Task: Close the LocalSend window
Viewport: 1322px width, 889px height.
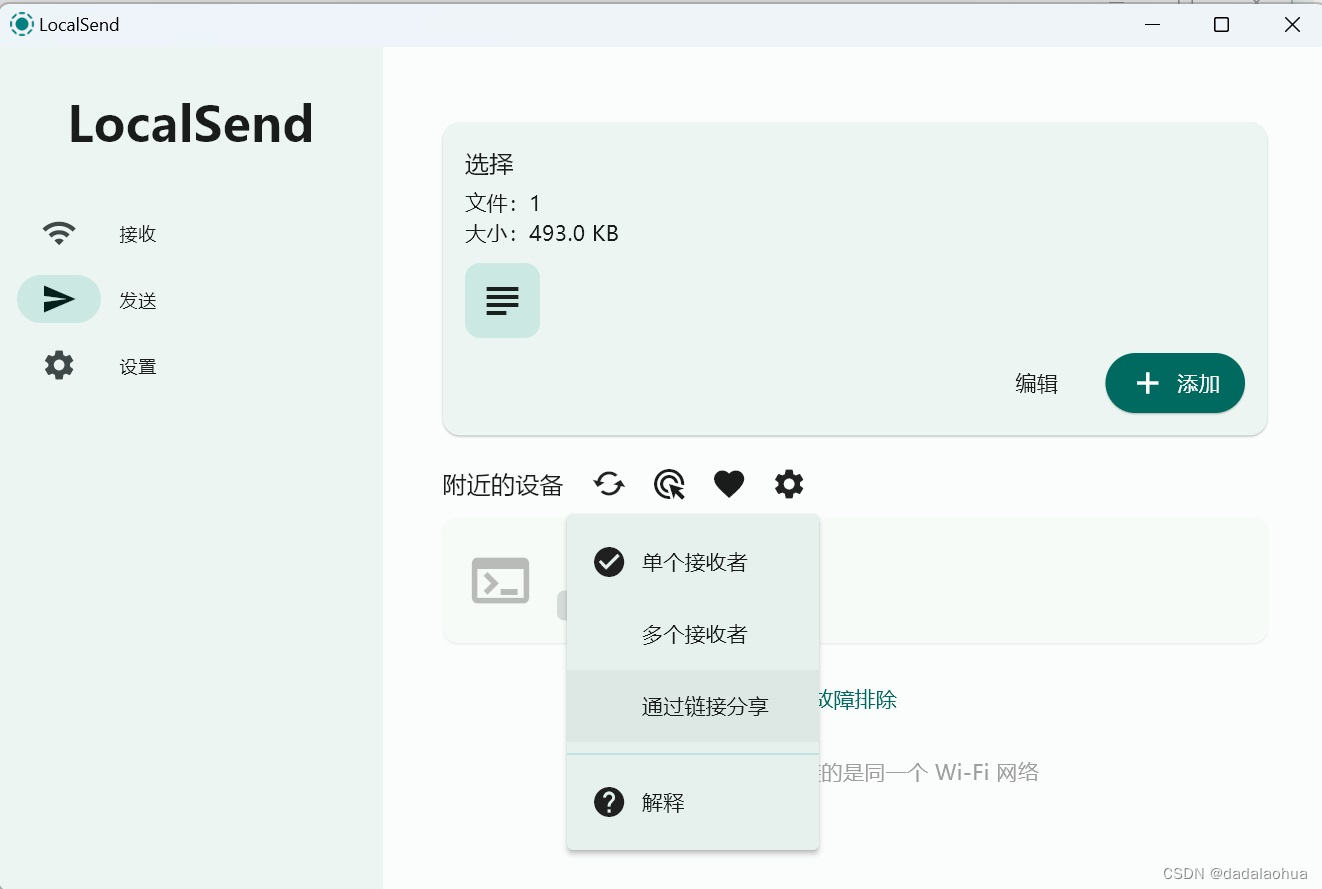Action: coord(1292,25)
